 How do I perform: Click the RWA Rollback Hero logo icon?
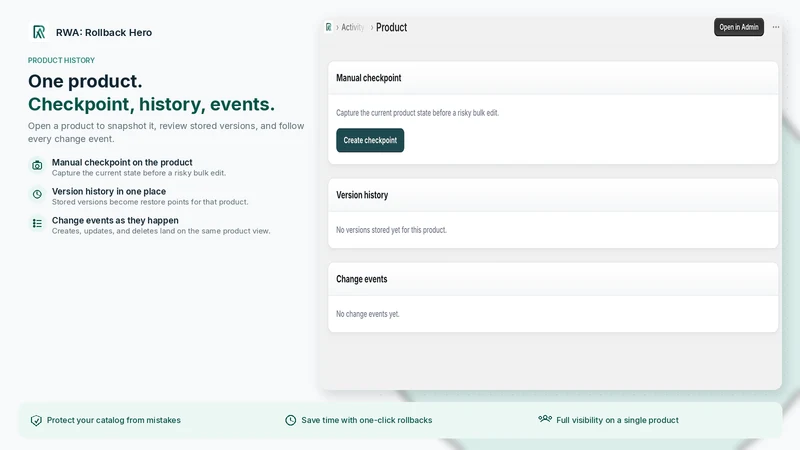pyautogui.click(x=39, y=32)
